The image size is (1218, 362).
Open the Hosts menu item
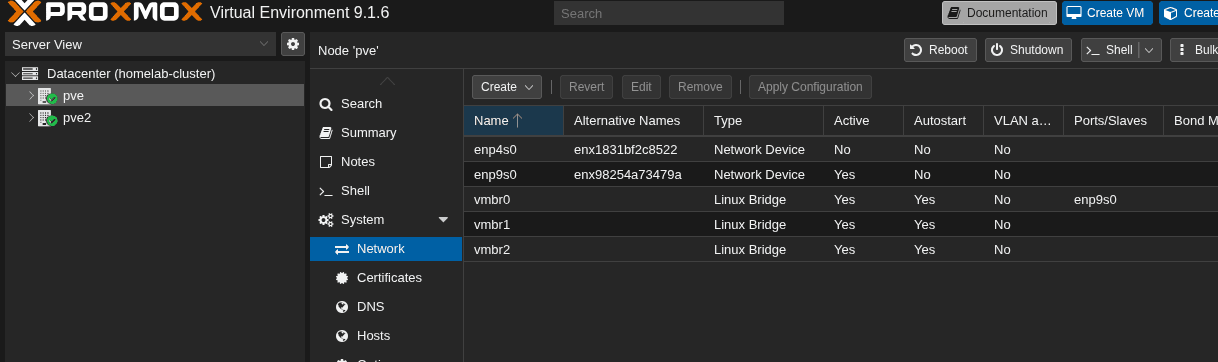tap(386, 336)
